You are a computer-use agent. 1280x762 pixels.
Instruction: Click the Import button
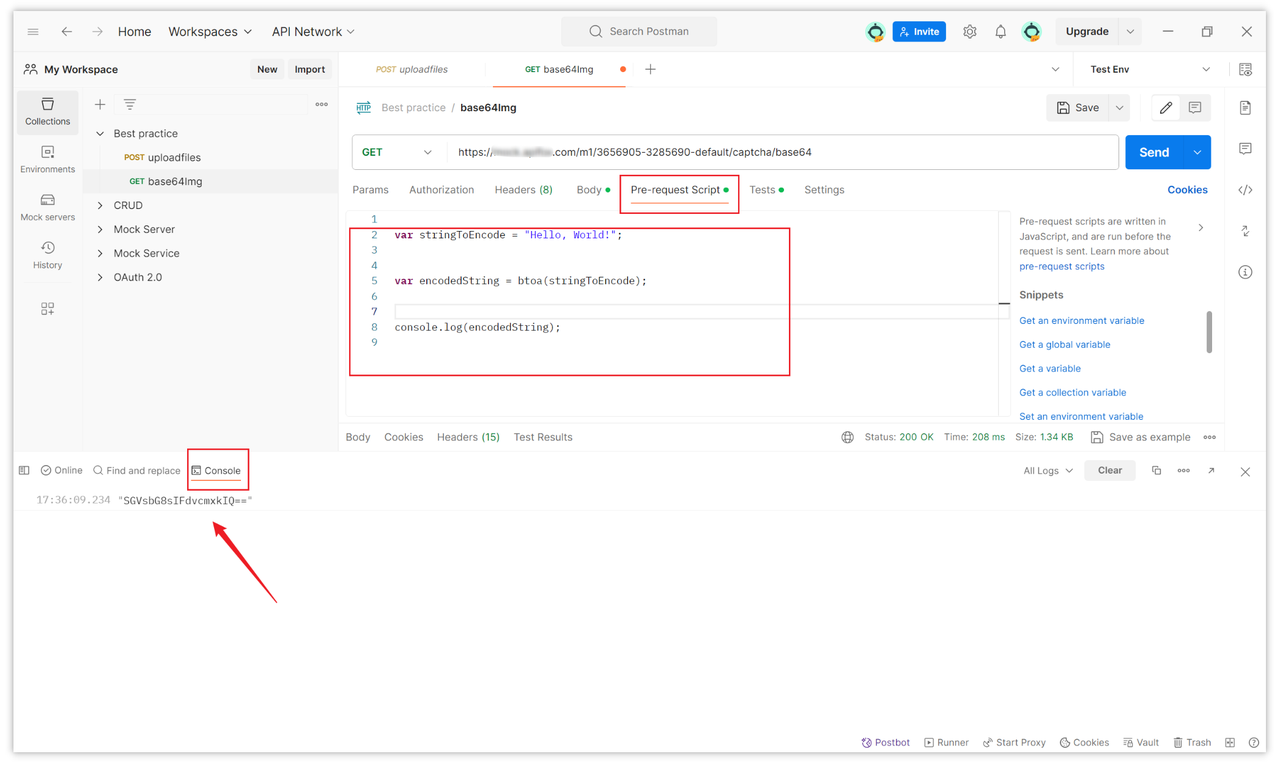[309, 69]
